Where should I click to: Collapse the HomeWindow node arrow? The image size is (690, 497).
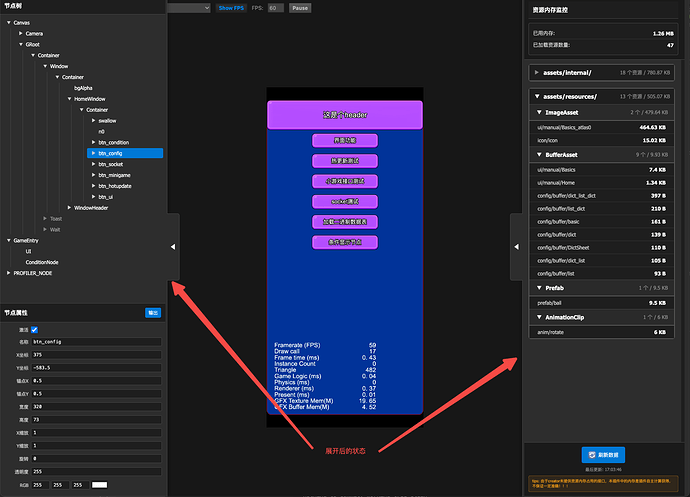point(69,99)
